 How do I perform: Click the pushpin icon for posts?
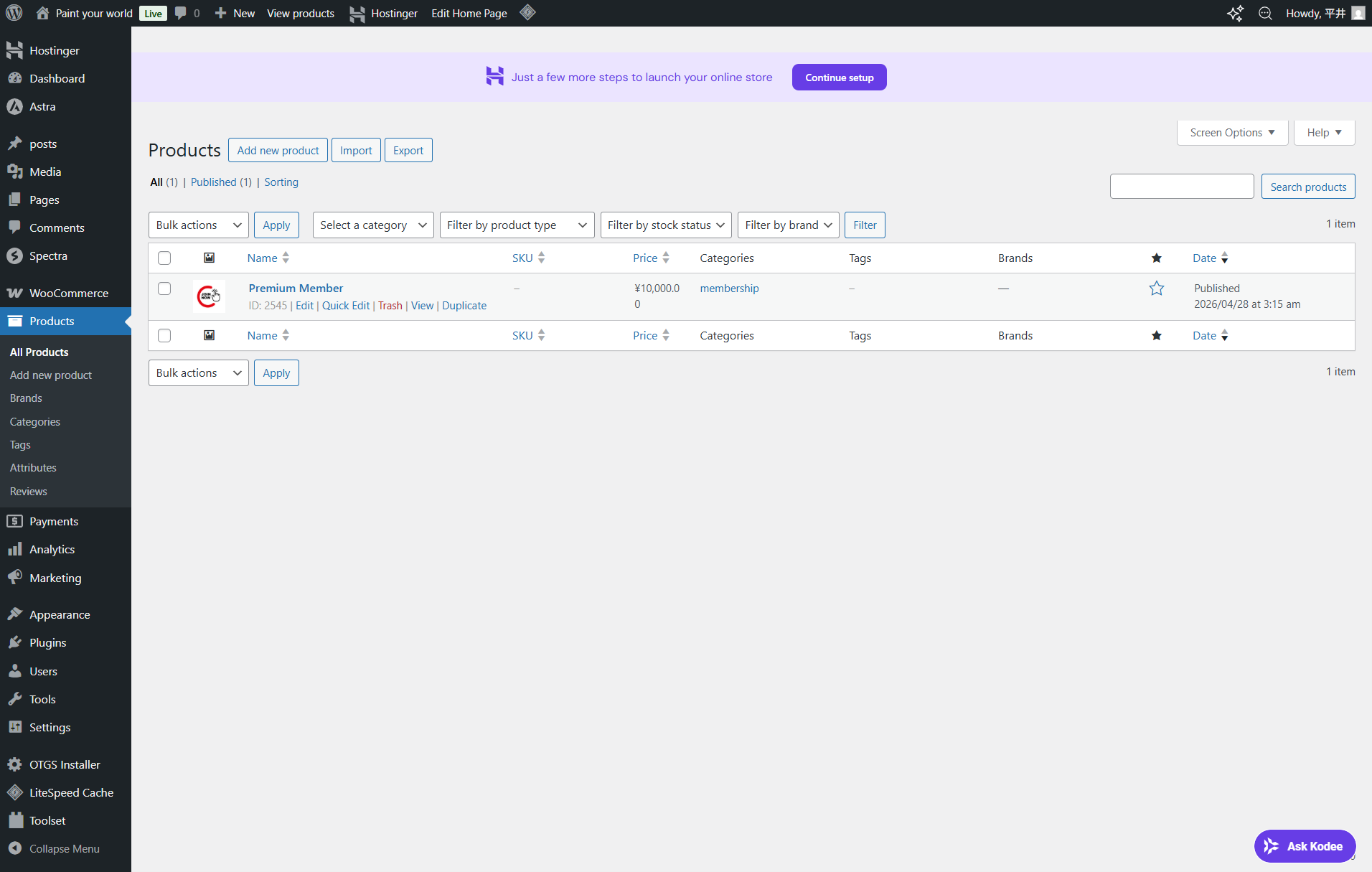coord(14,144)
